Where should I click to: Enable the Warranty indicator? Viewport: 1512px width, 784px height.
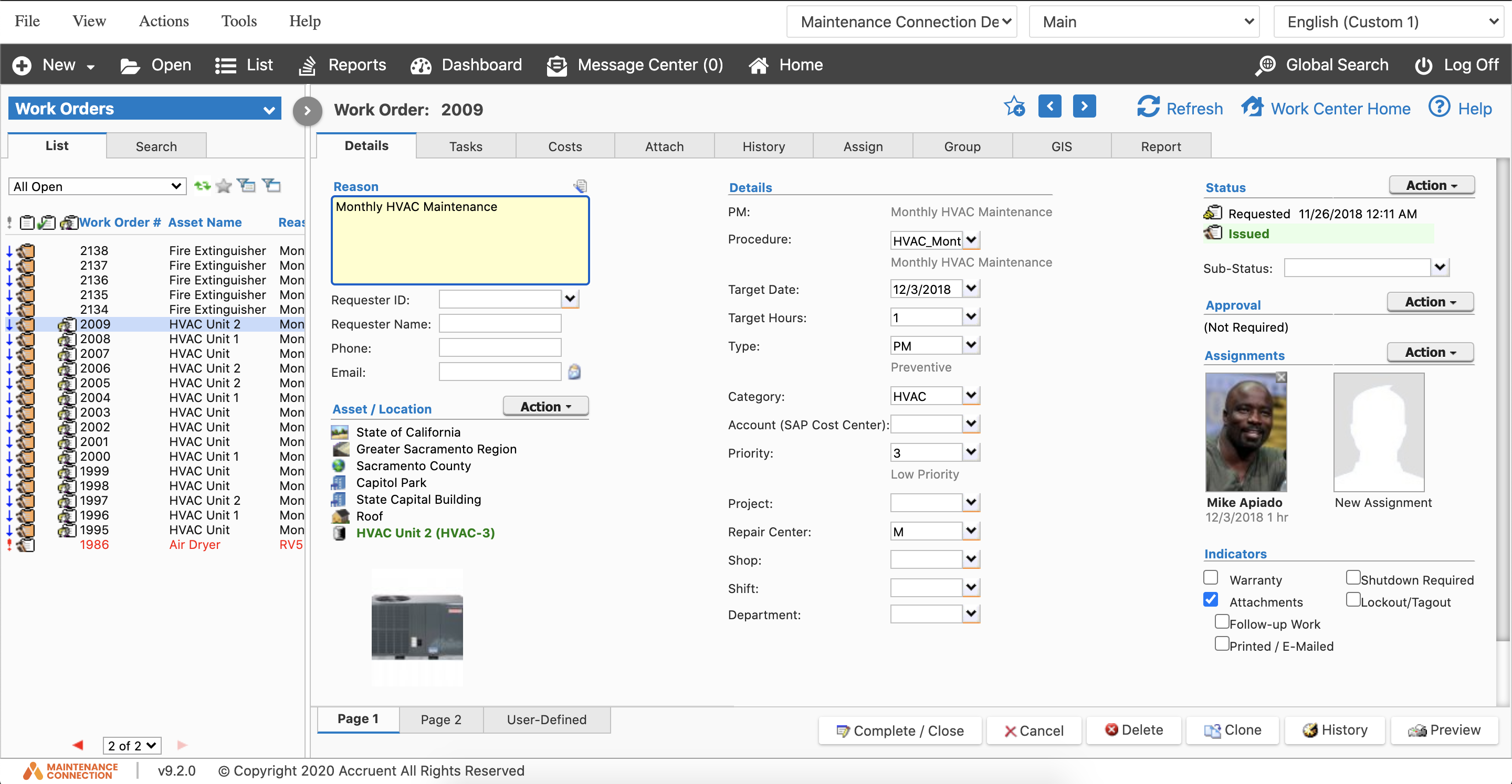[x=1210, y=577]
